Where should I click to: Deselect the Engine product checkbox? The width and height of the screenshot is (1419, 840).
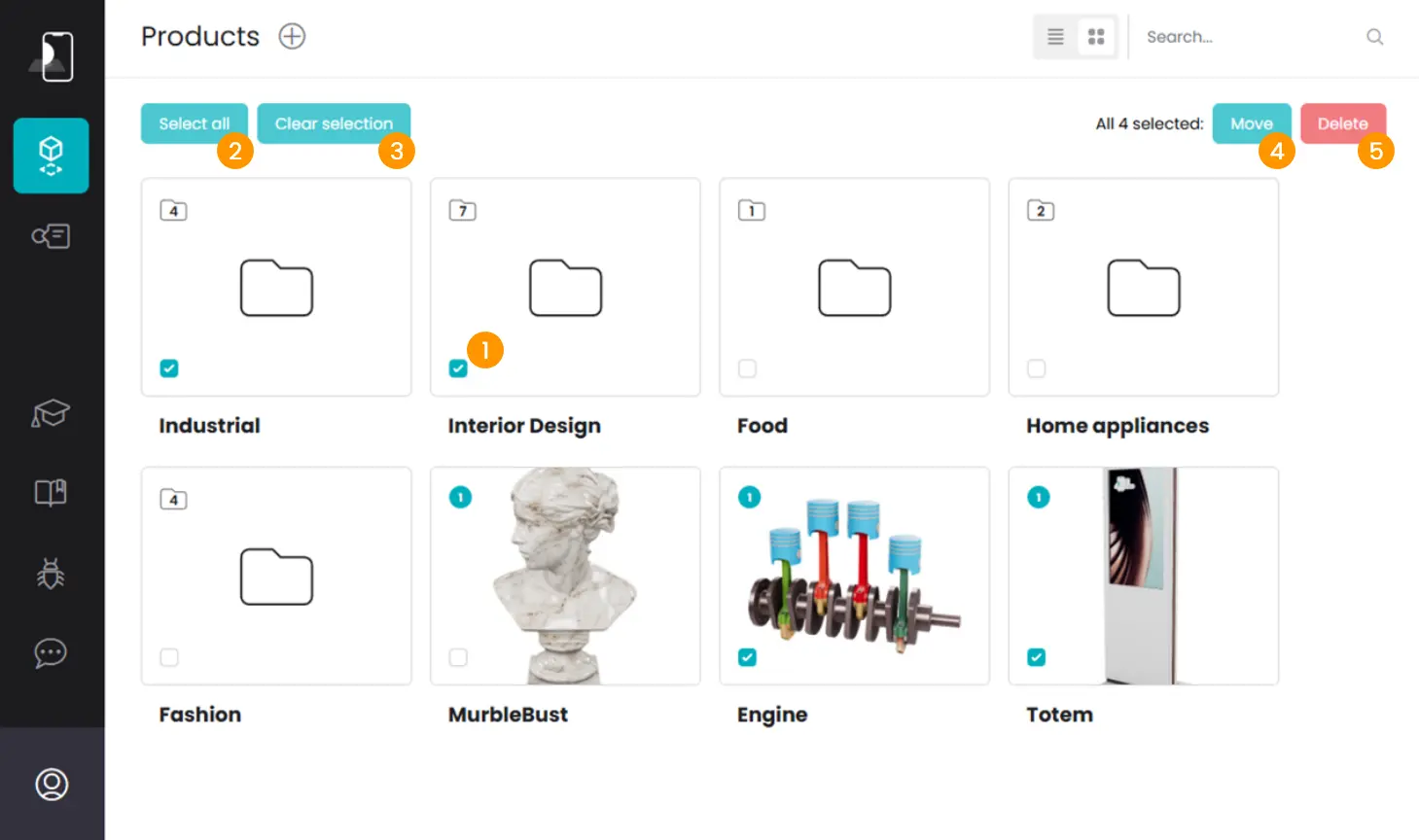pyautogui.click(x=746, y=657)
